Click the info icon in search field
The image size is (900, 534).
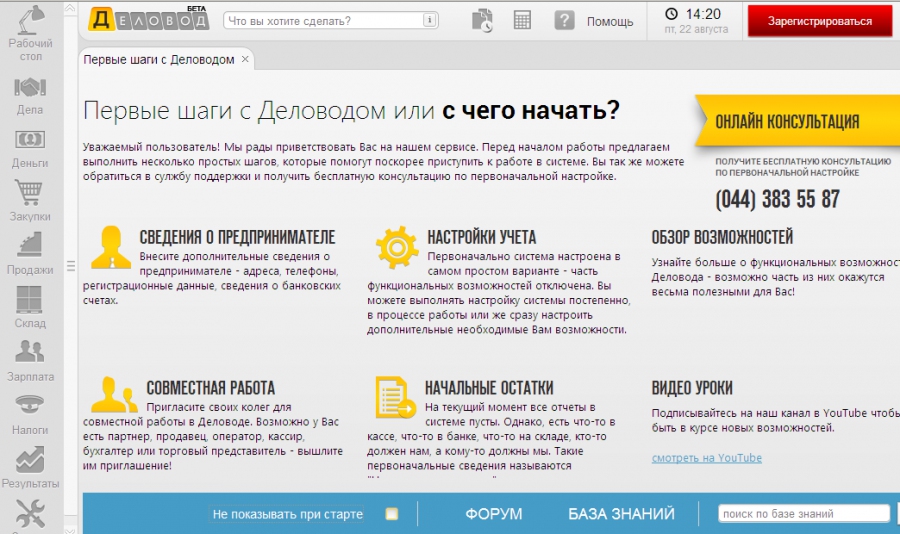pyautogui.click(x=429, y=20)
